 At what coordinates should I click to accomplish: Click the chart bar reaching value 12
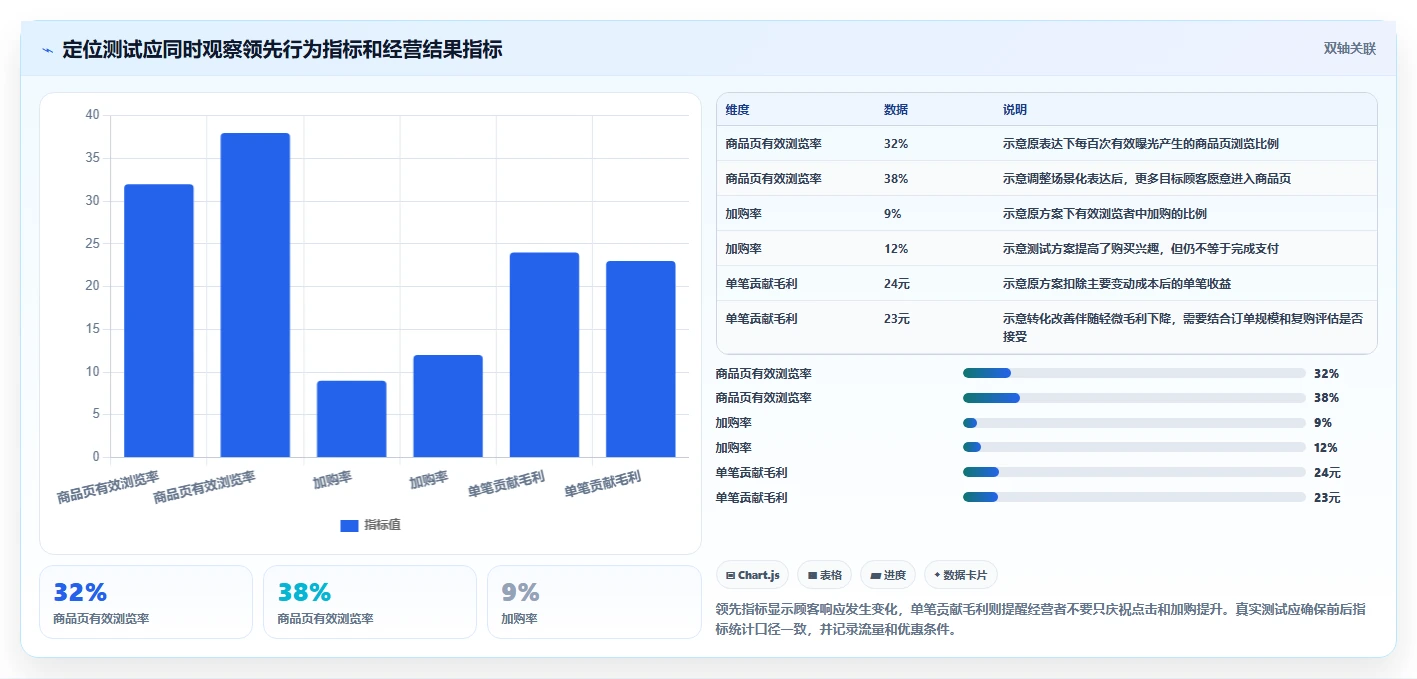coord(448,406)
